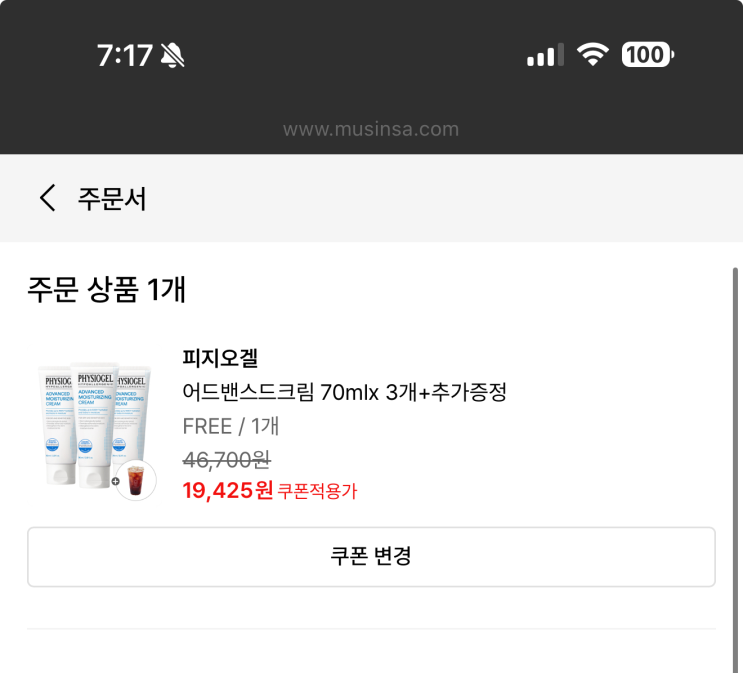Go back using the left chevron arrow
This screenshot has width=743, height=673.
click(x=47, y=198)
